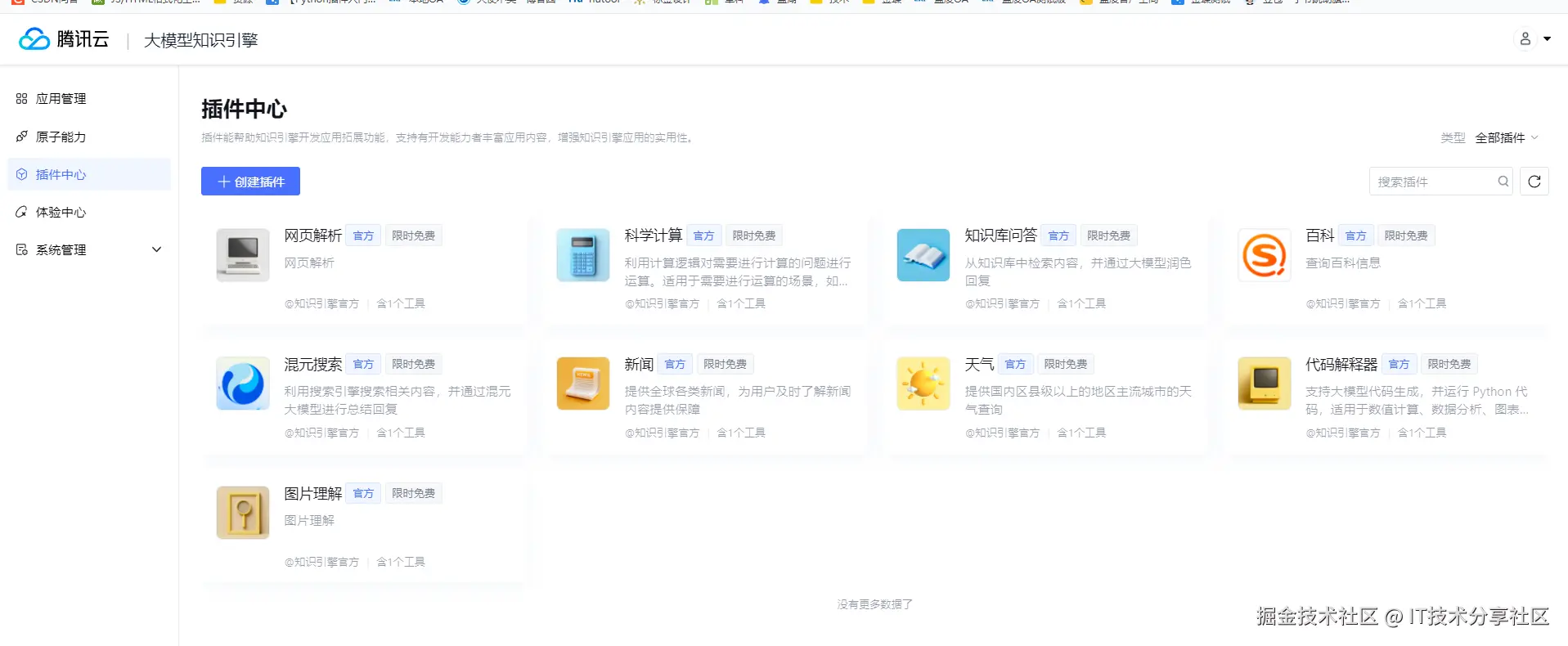
Task: Click the 应用管理 grid icon
Action: pos(21,99)
